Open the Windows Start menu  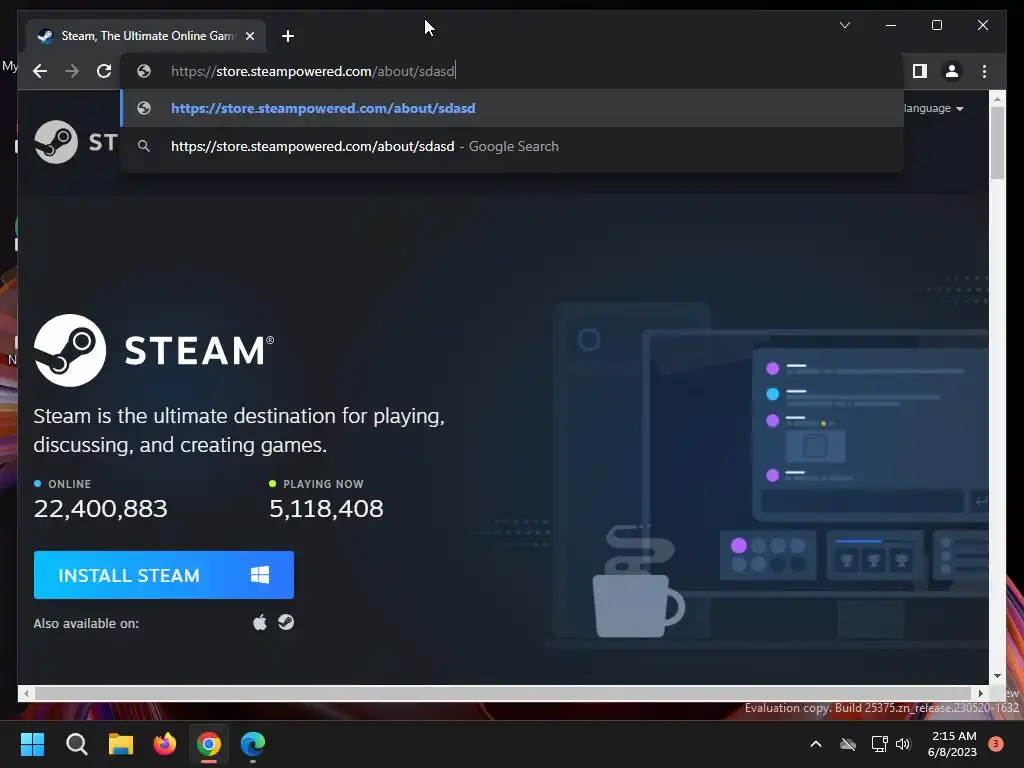(x=32, y=744)
